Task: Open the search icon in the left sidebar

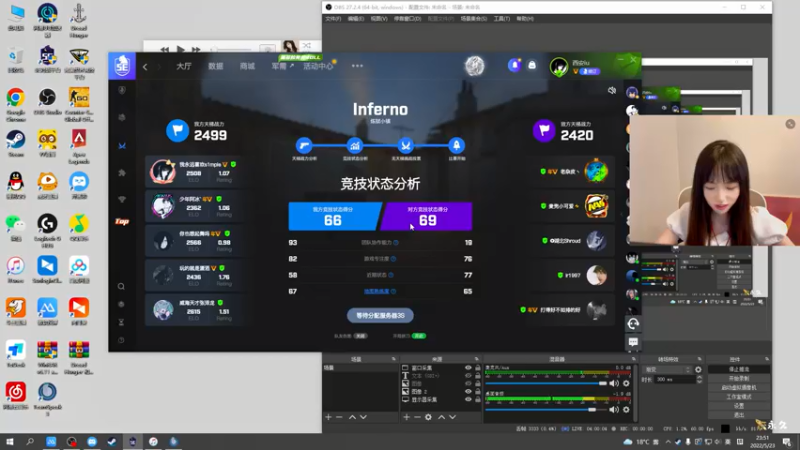Action: pos(121,286)
